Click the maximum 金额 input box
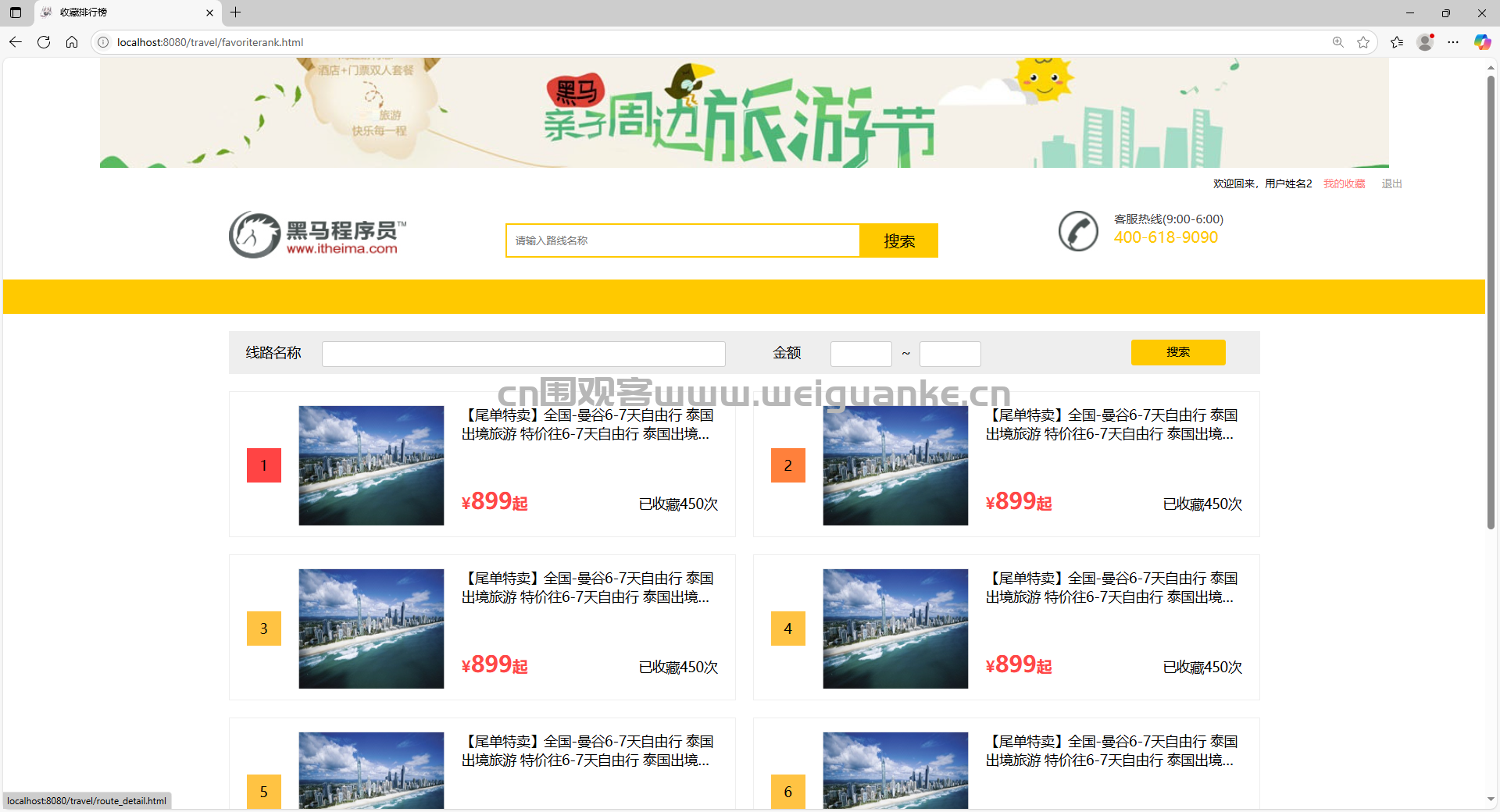 pyautogui.click(x=950, y=354)
